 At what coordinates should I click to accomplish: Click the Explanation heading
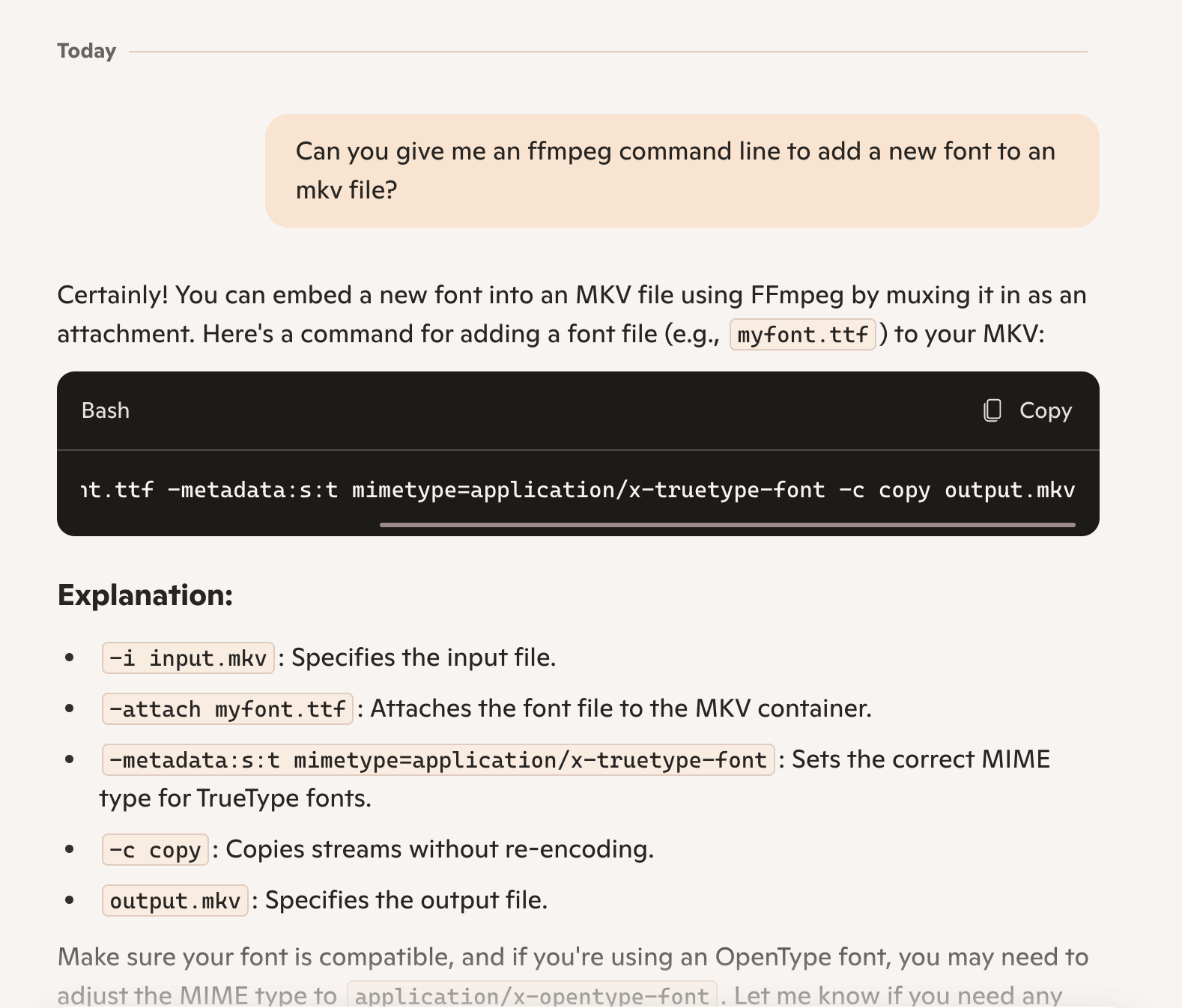tap(145, 595)
